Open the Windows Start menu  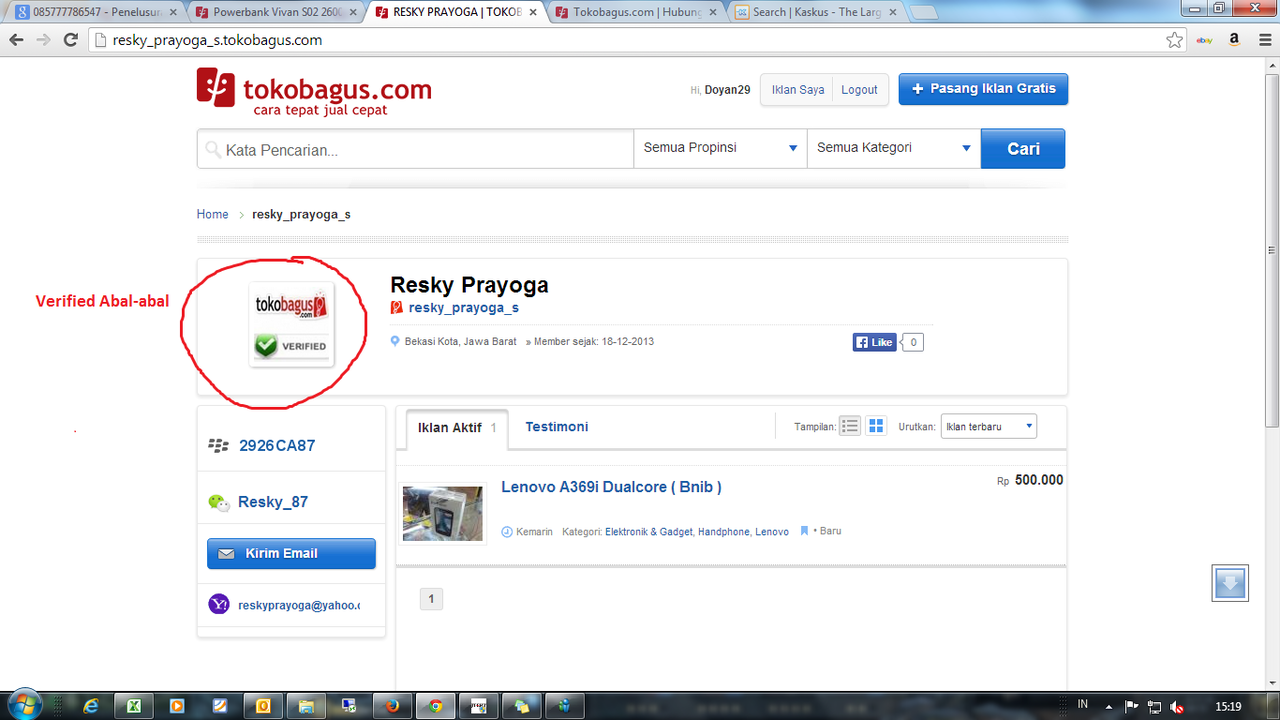24,705
